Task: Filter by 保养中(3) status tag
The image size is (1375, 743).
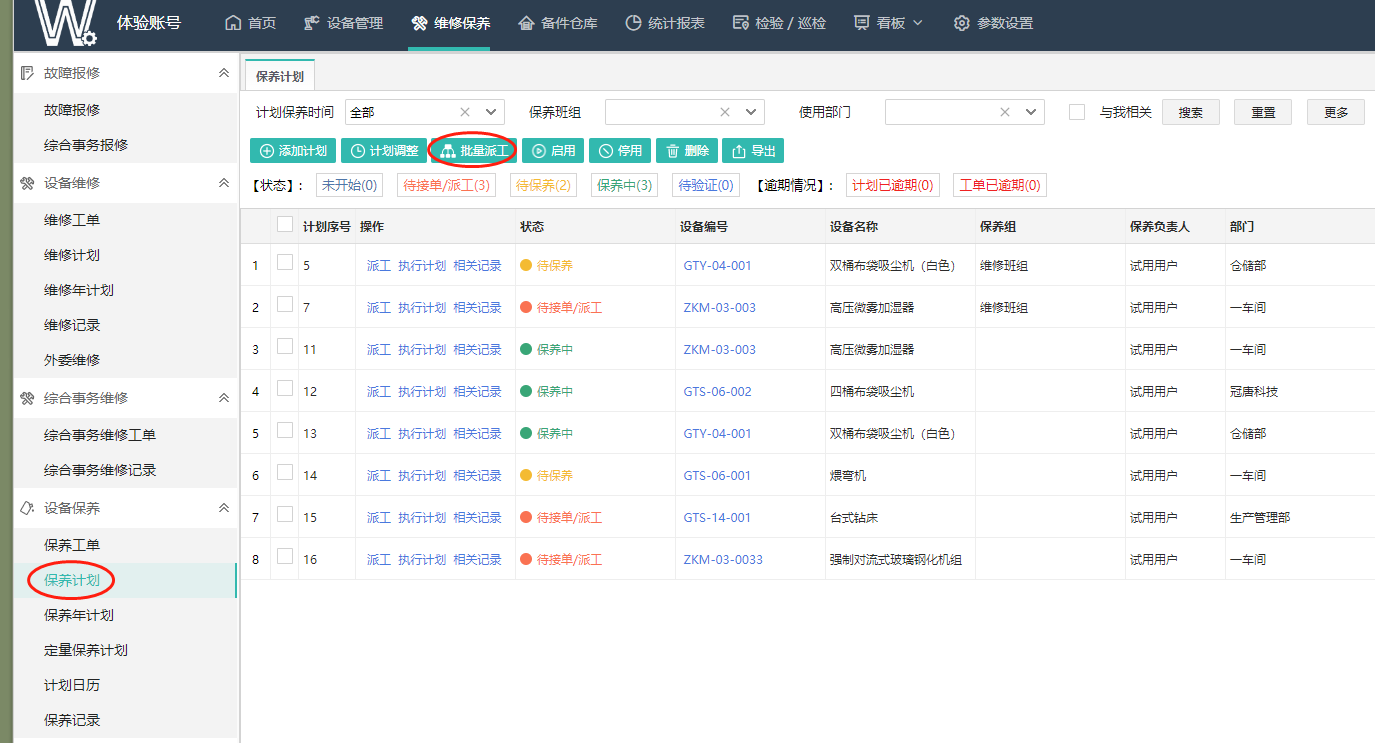Action: pos(625,185)
